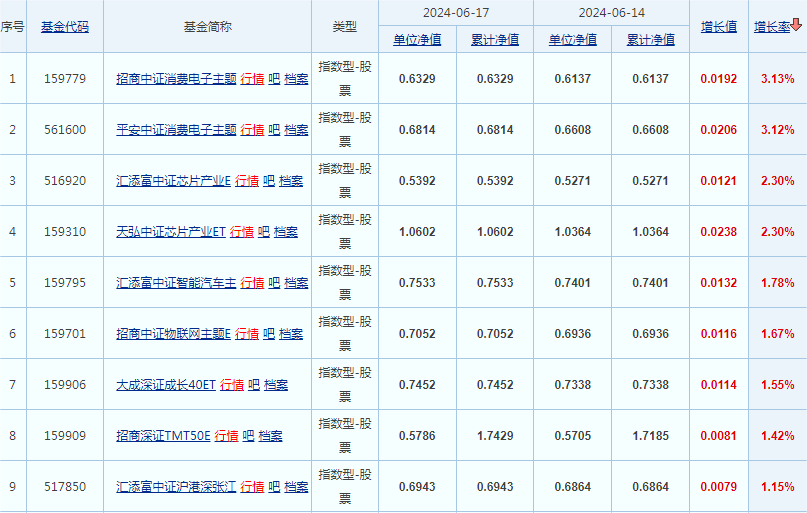Click cumulative value 1.7429

(x=495, y=435)
